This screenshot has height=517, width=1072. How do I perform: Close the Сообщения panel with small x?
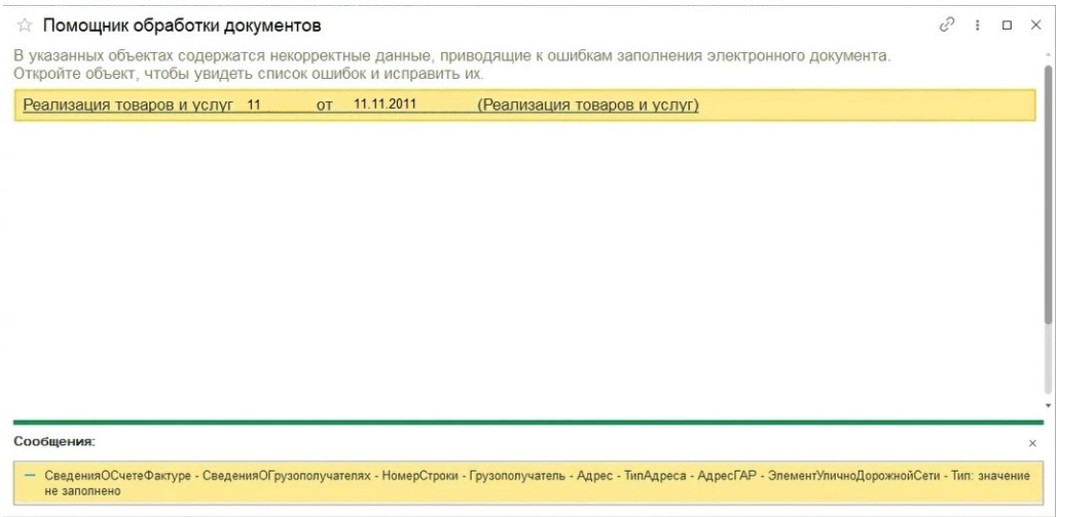(1032, 444)
